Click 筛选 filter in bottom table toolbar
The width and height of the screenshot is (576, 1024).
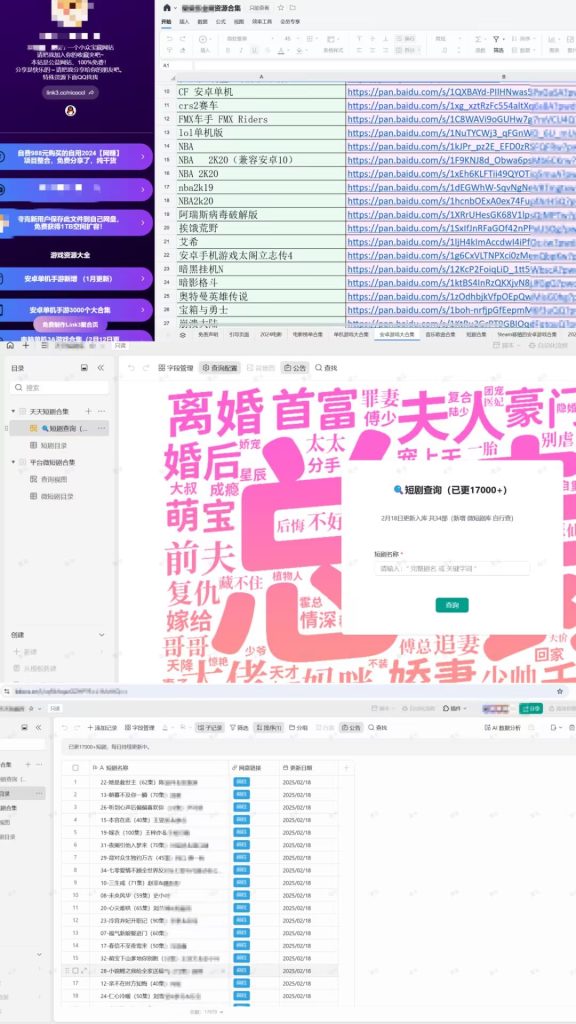[239, 727]
